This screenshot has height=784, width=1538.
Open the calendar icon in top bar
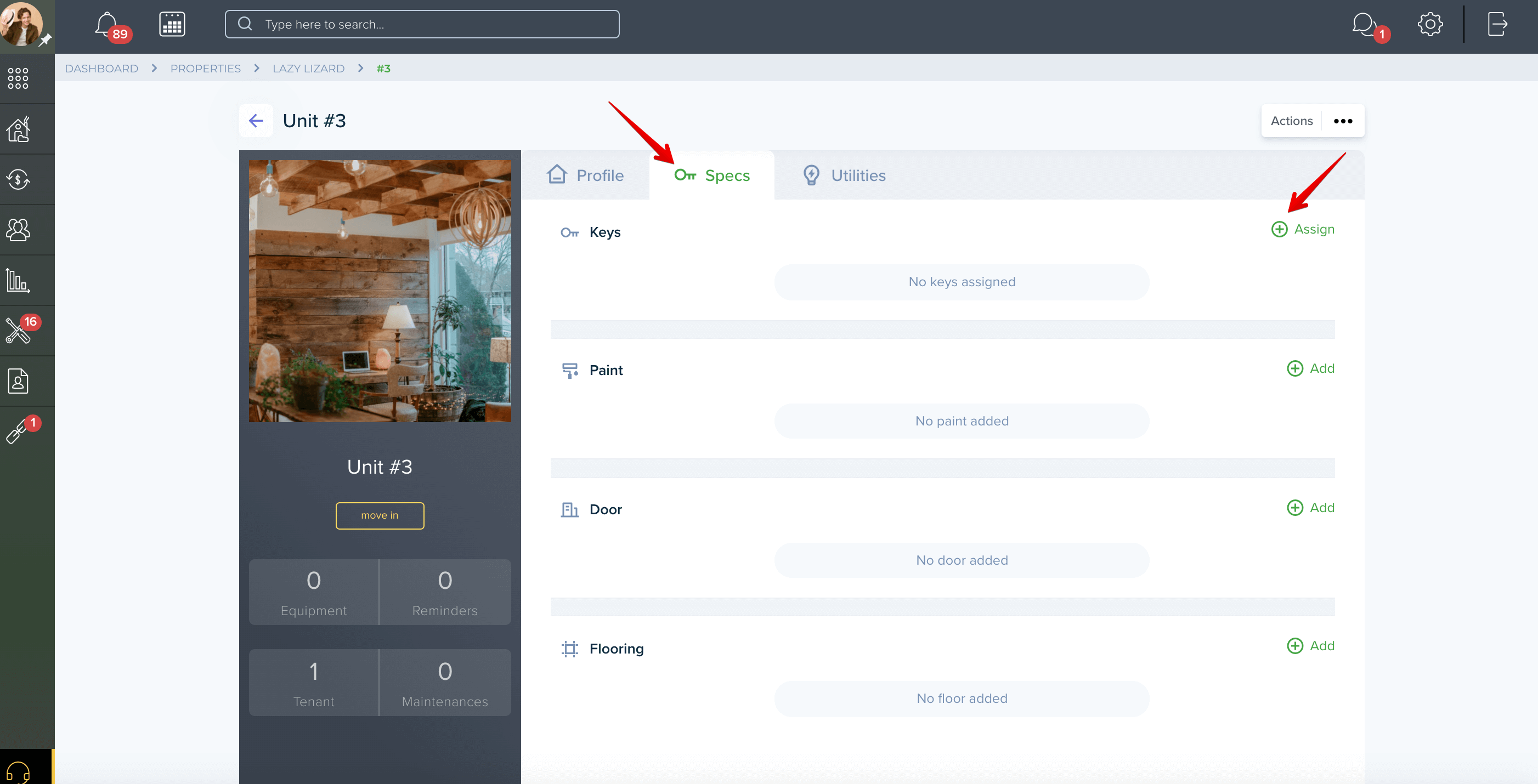point(172,25)
